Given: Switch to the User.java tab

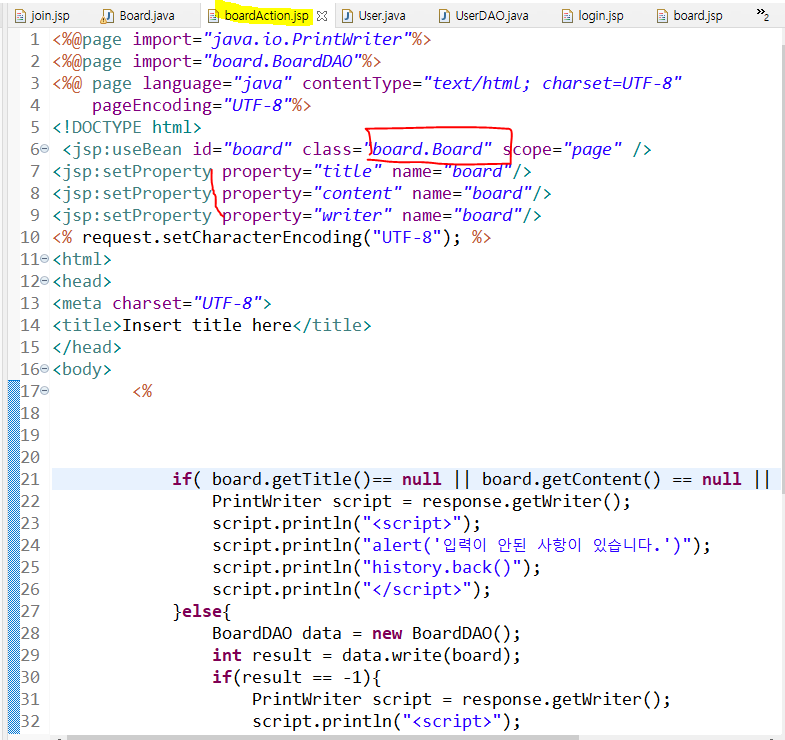Looking at the screenshot, I should pos(382,16).
